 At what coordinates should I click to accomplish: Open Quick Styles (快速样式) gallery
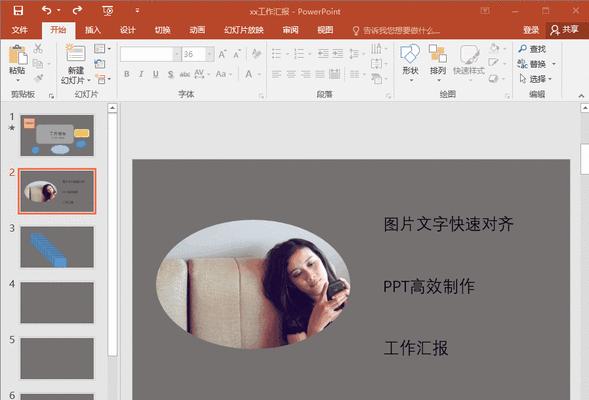pos(468,62)
